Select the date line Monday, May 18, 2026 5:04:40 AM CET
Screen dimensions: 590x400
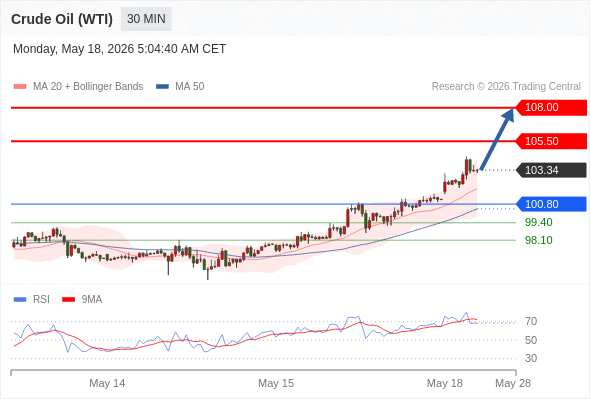[x=119, y=49]
